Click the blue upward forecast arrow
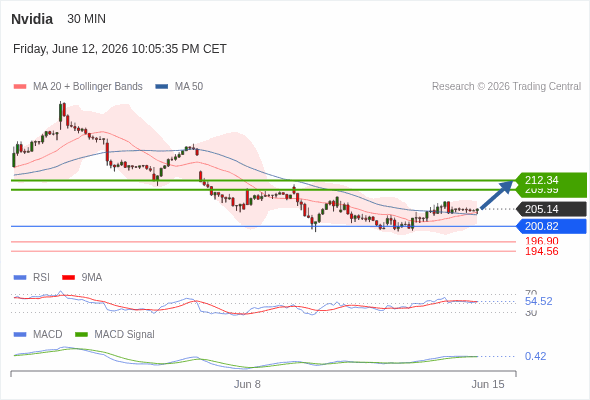590x400 pixels. tap(497, 195)
